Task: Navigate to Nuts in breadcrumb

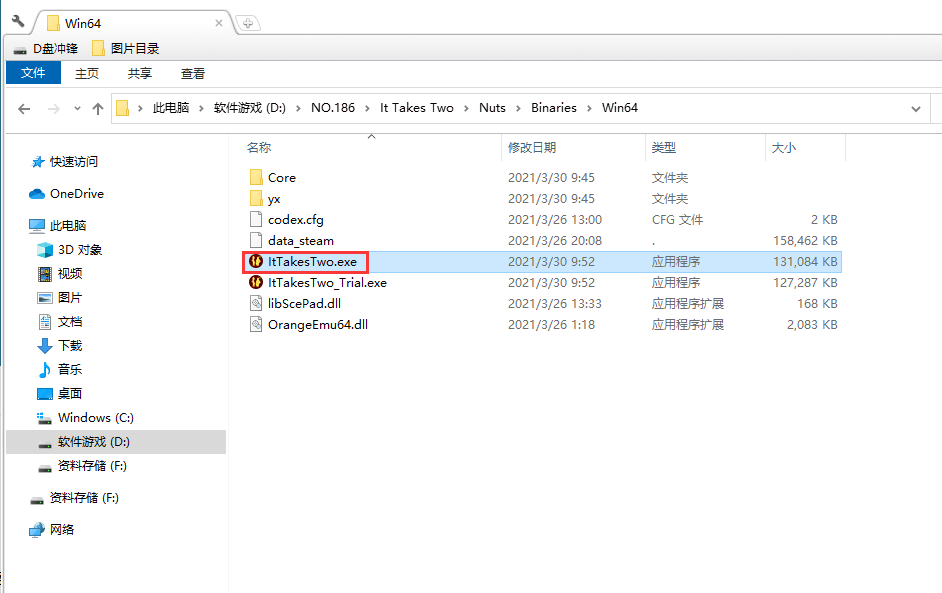Action: point(492,108)
